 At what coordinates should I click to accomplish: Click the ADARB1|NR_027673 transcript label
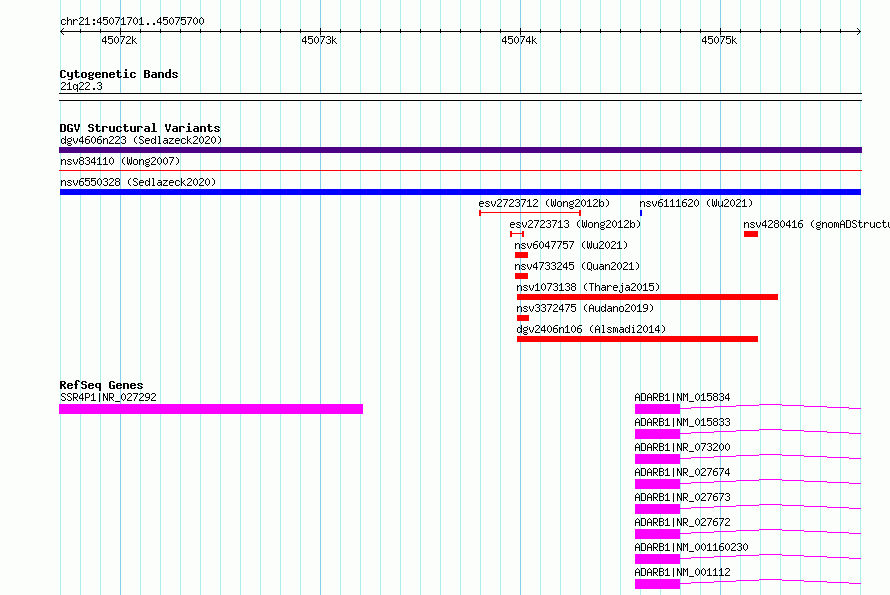pos(682,497)
